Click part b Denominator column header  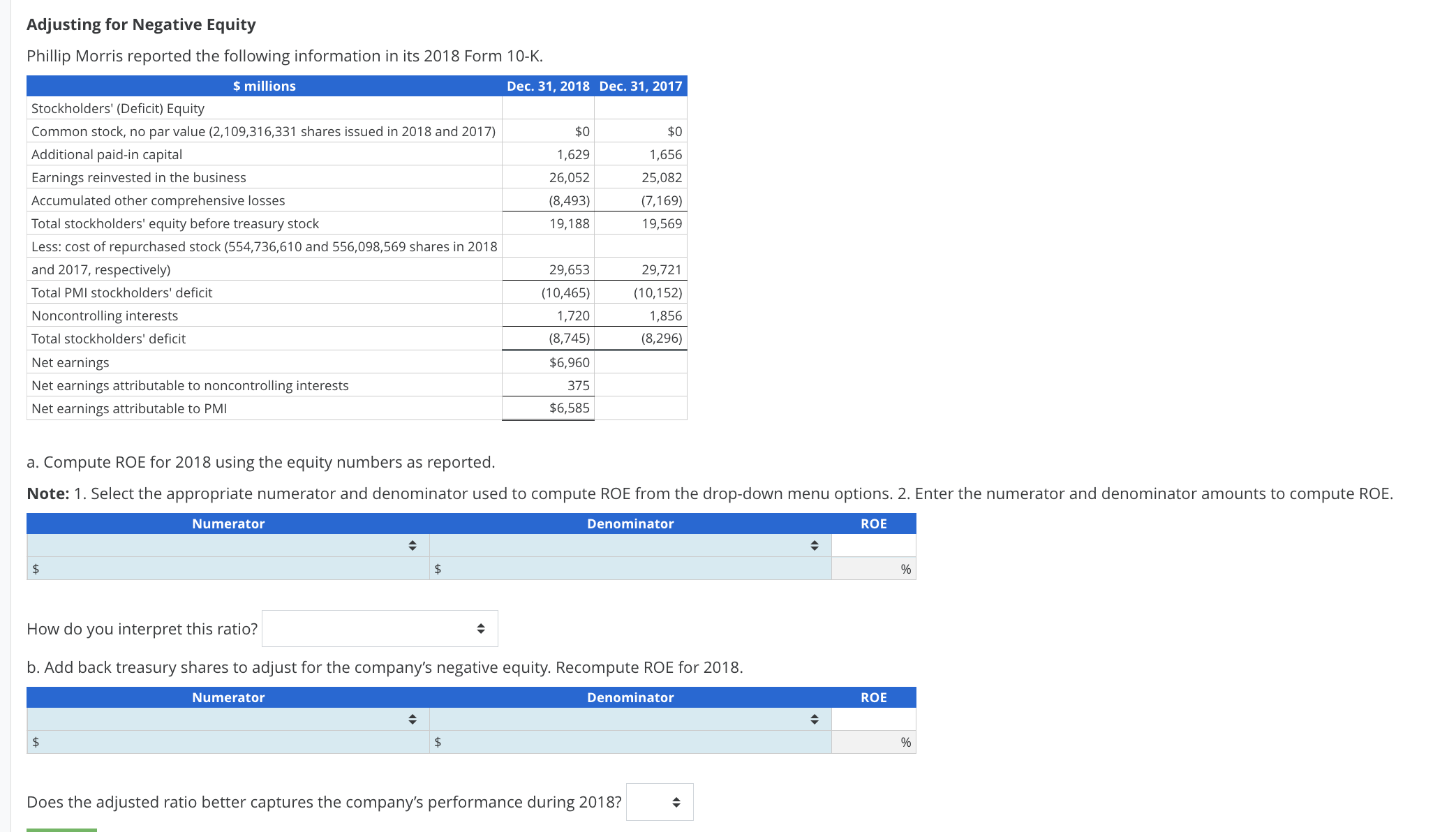click(630, 697)
